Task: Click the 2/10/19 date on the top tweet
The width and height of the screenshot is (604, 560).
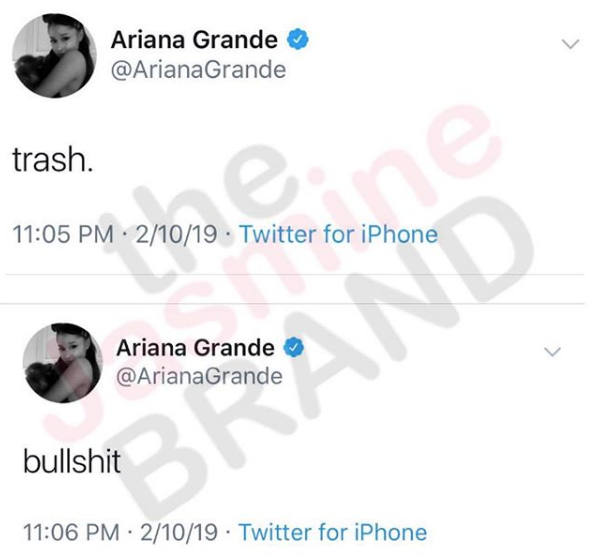Action: pyautogui.click(x=176, y=234)
